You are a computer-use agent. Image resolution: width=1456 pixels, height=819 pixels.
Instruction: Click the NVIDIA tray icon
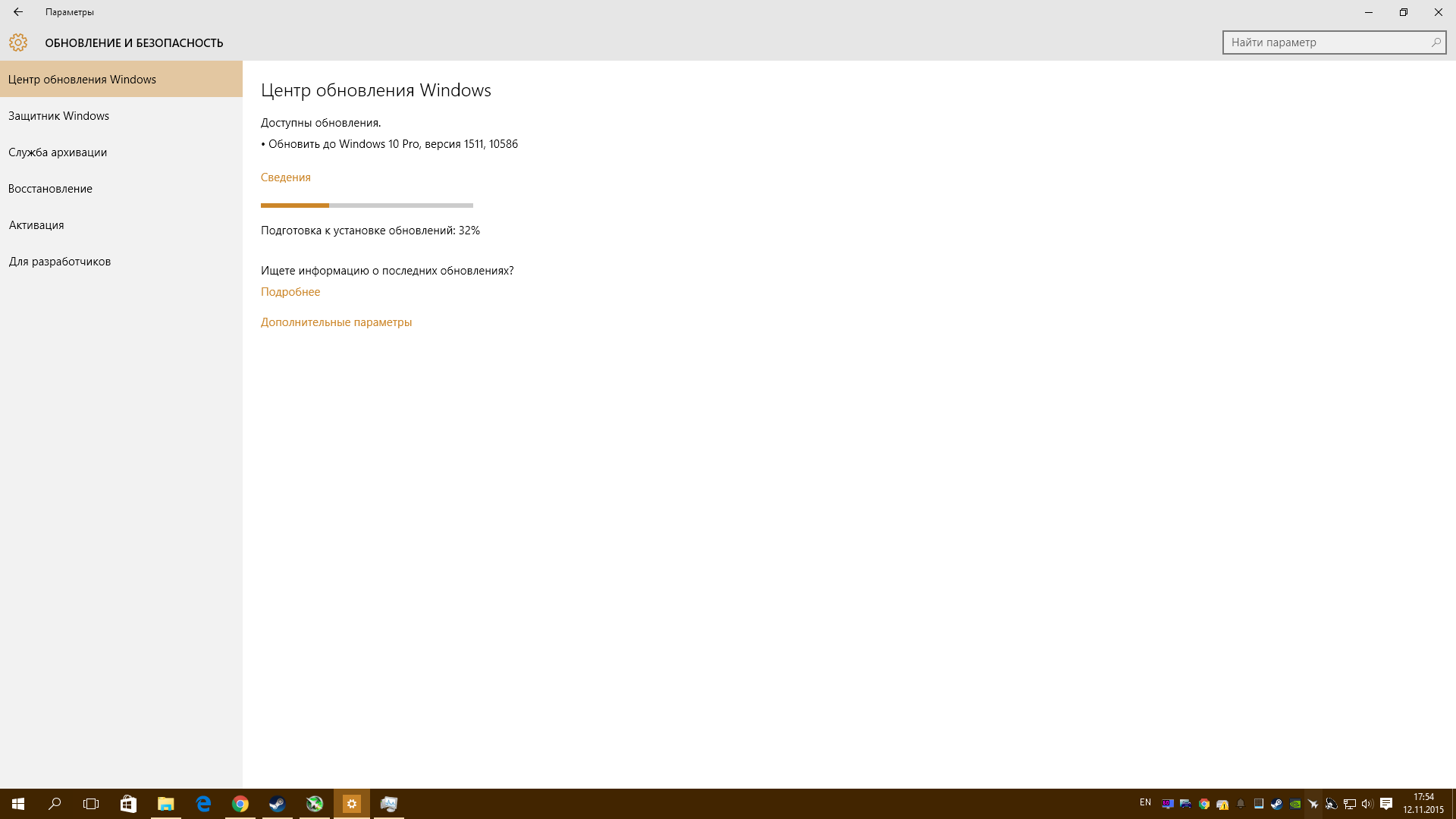pos(1295,804)
